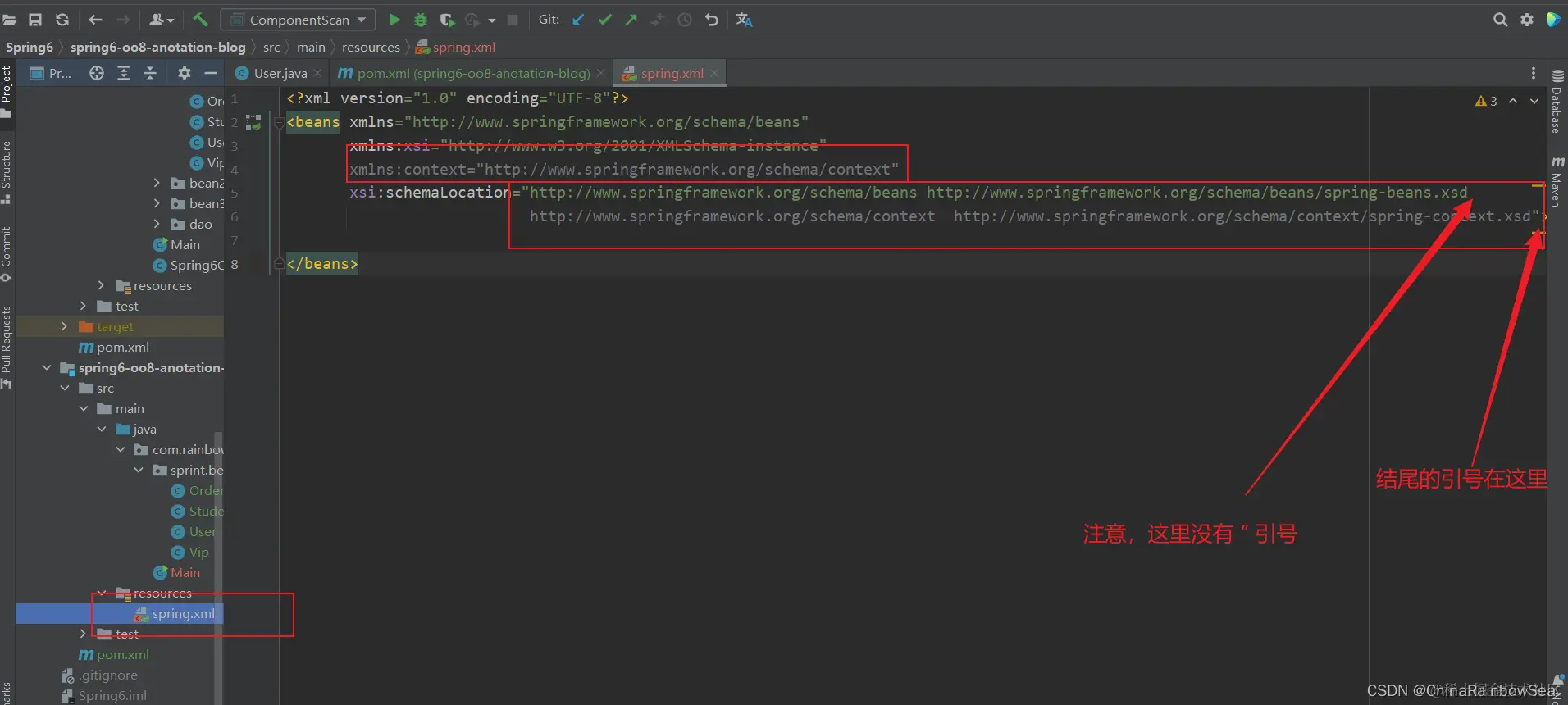
Task: Go to previous highlighted error arrow
Action: pyautogui.click(x=1513, y=101)
